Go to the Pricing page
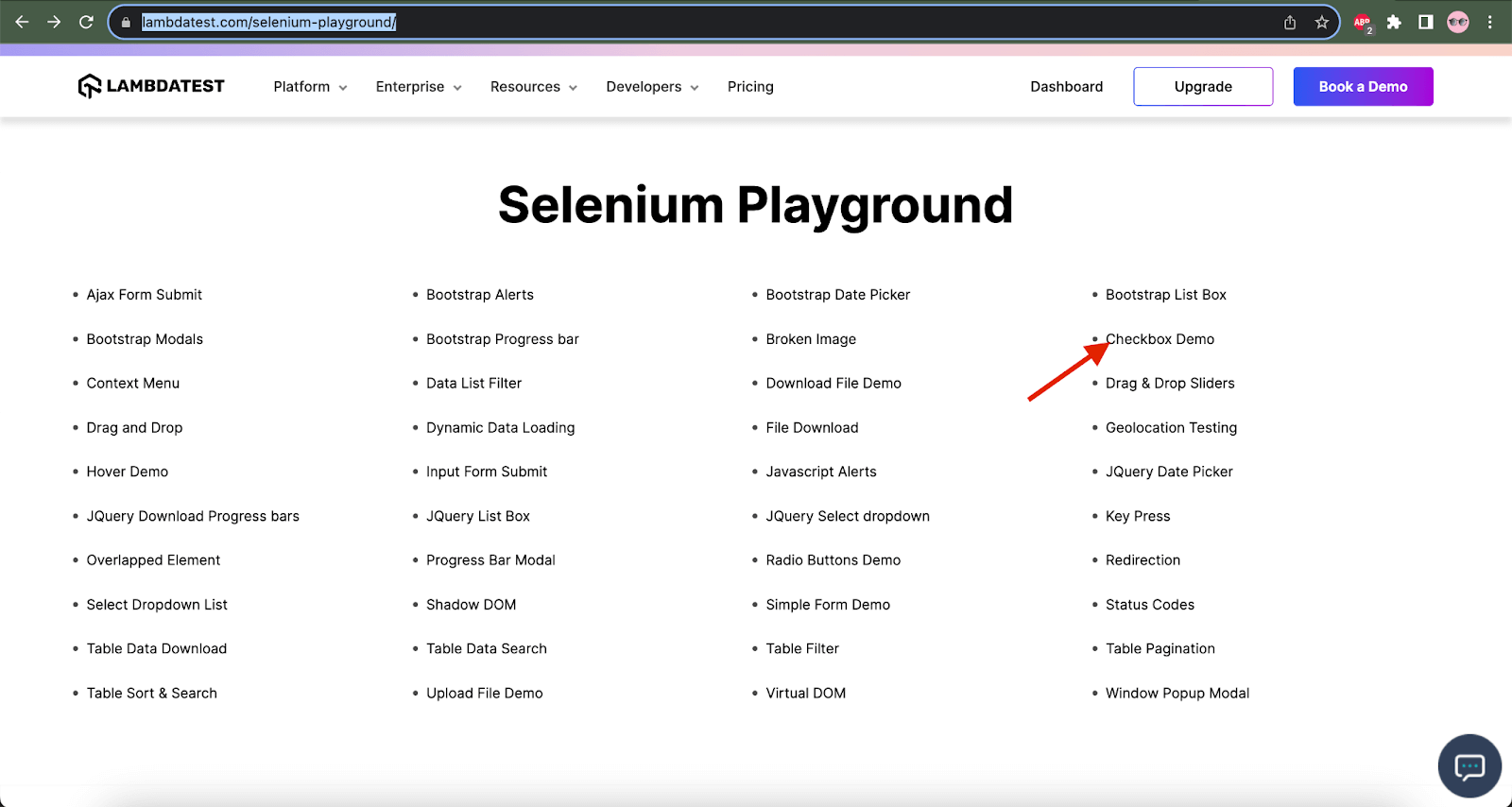The height and width of the screenshot is (807, 1512). point(750,87)
